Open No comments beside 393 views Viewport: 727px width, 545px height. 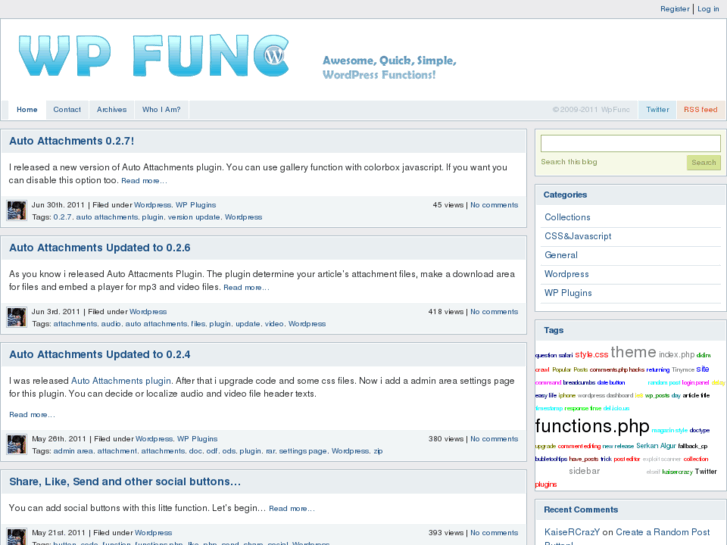click(x=494, y=533)
